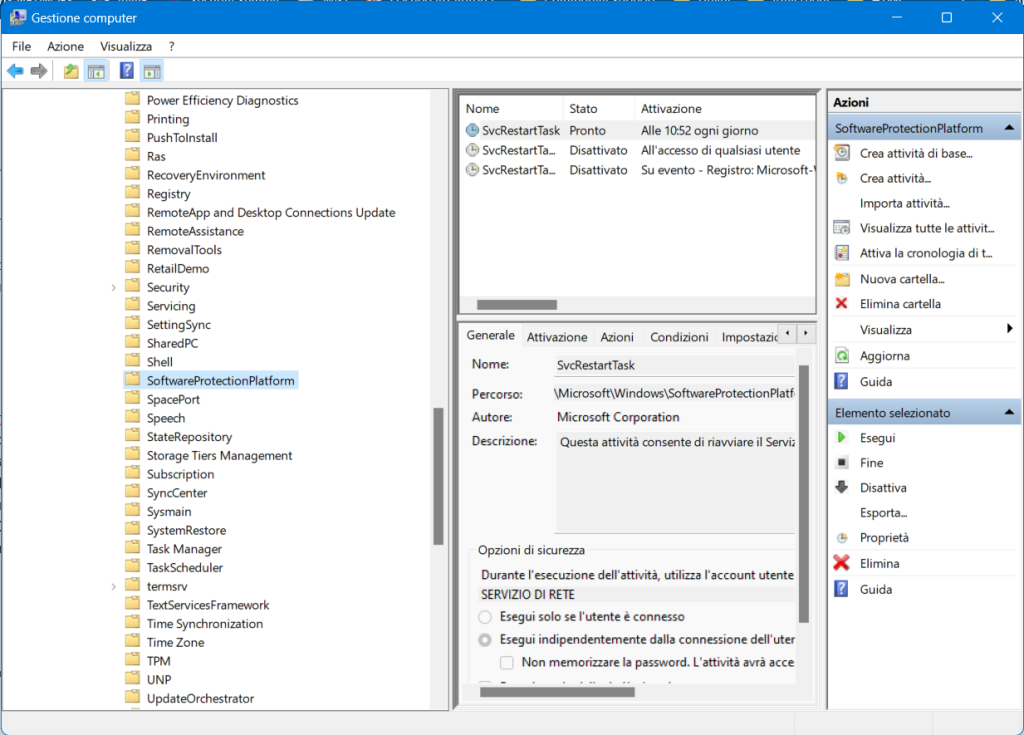Check 'Non memorizzare la password' checkbox
The width and height of the screenshot is (1024, 735).
coord(507,662)
